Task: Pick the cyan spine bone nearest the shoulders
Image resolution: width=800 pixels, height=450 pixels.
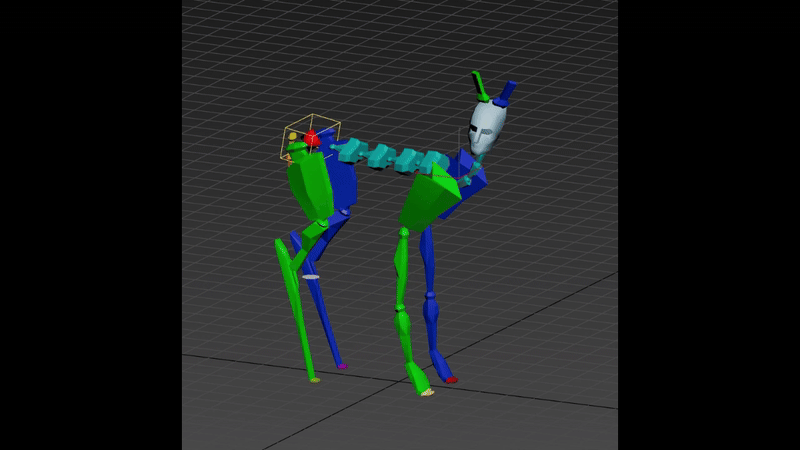Action: point(434,160)
